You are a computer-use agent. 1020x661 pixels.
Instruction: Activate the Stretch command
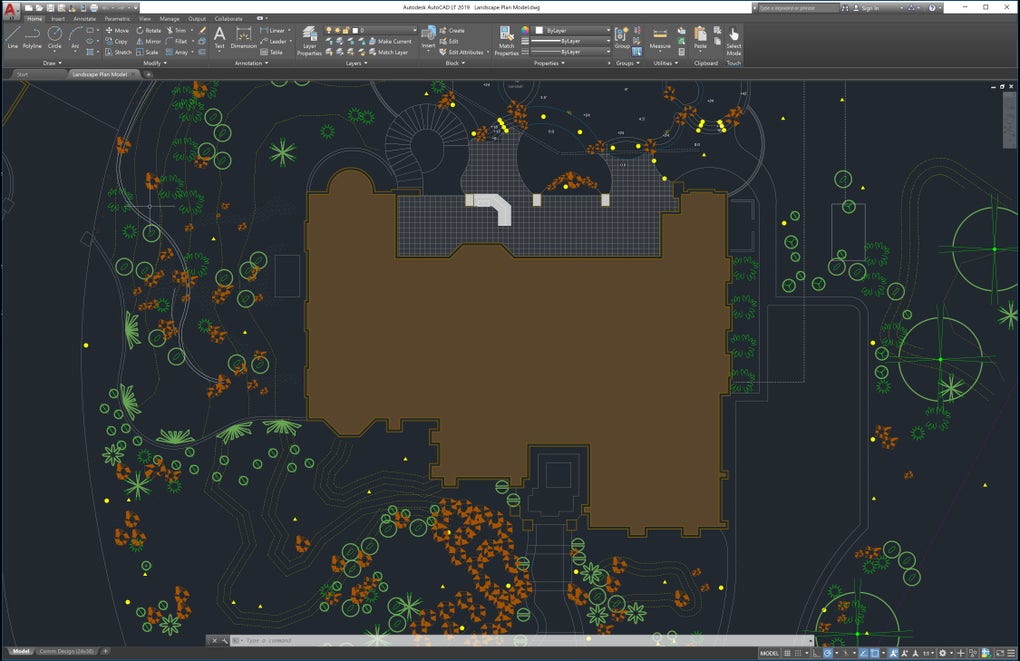(118, 52)
